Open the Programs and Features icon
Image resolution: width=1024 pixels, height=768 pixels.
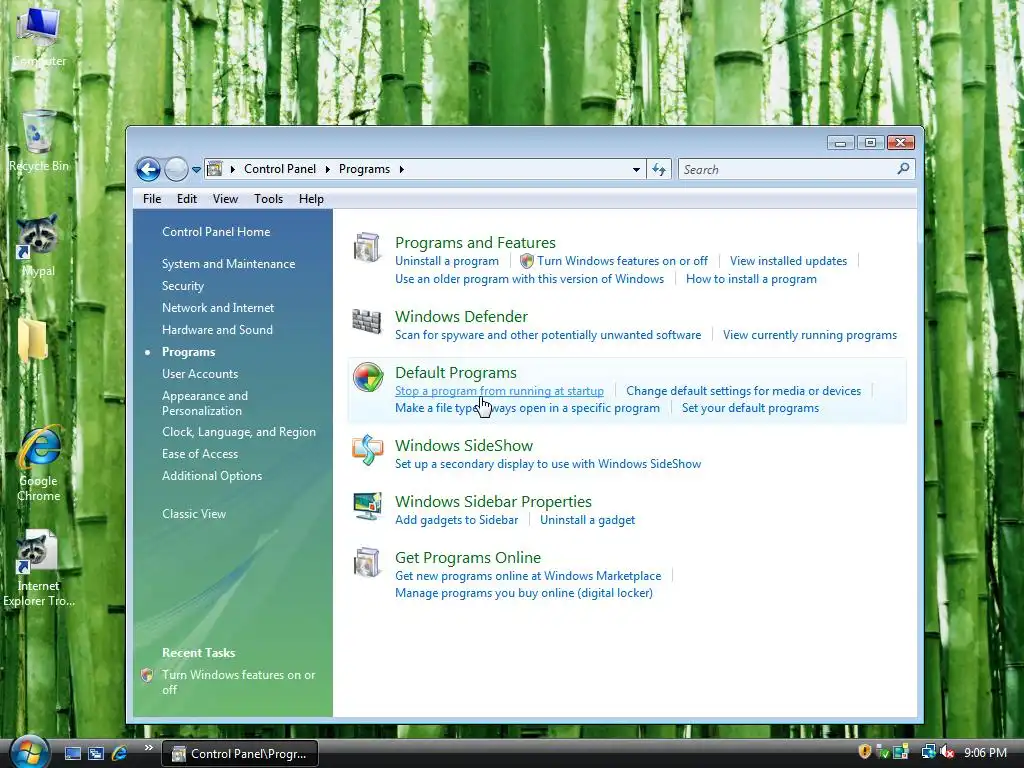point(367,248)
